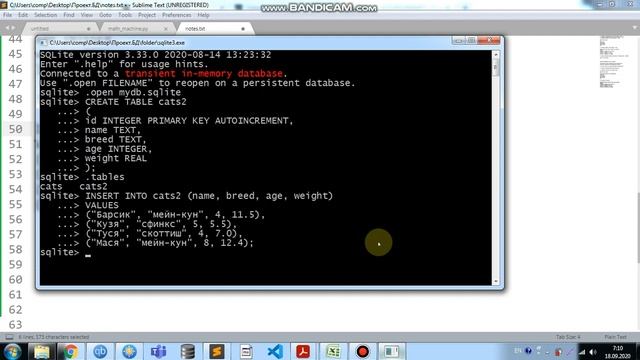Open the Tools menu
The width and height of the screenshot is (640, 360).
125,15
